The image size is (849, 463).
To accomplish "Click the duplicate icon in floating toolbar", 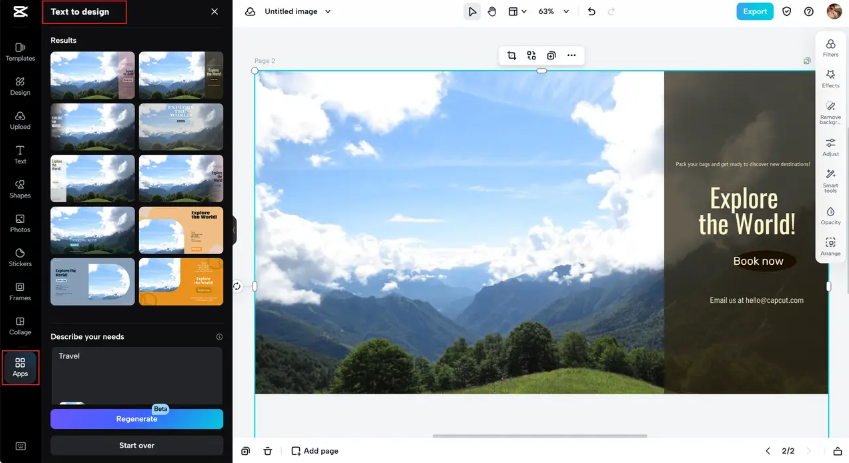I will pos(551,55).
